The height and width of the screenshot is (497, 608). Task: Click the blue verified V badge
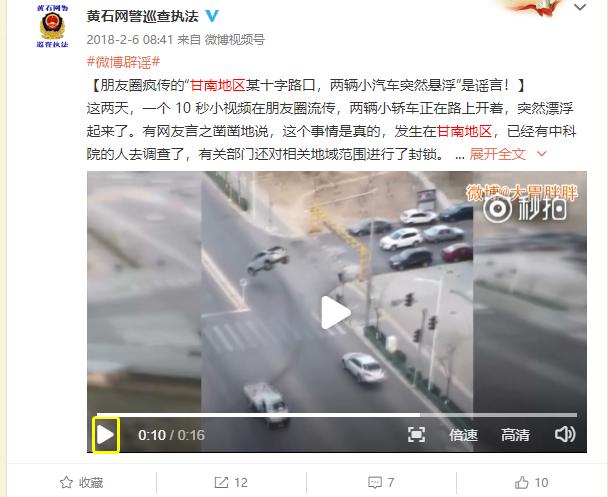[x=212, y=16]
